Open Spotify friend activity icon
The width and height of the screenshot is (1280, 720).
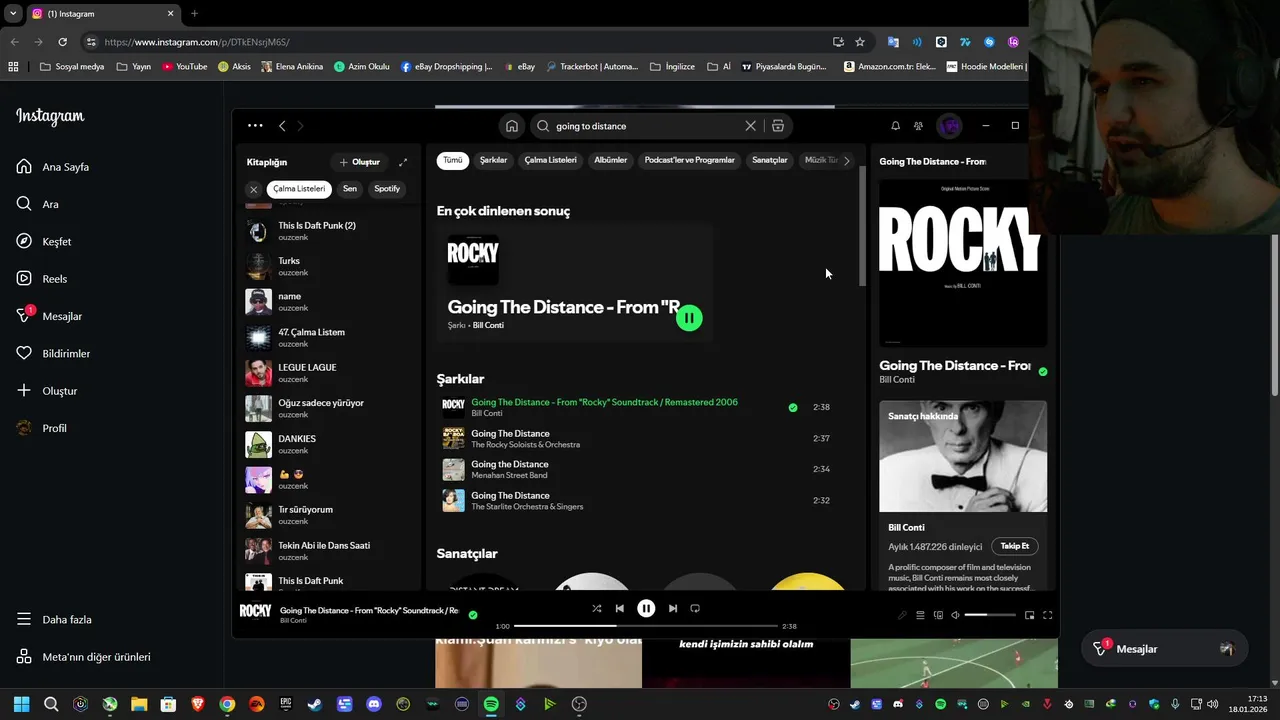coord(918,126)
